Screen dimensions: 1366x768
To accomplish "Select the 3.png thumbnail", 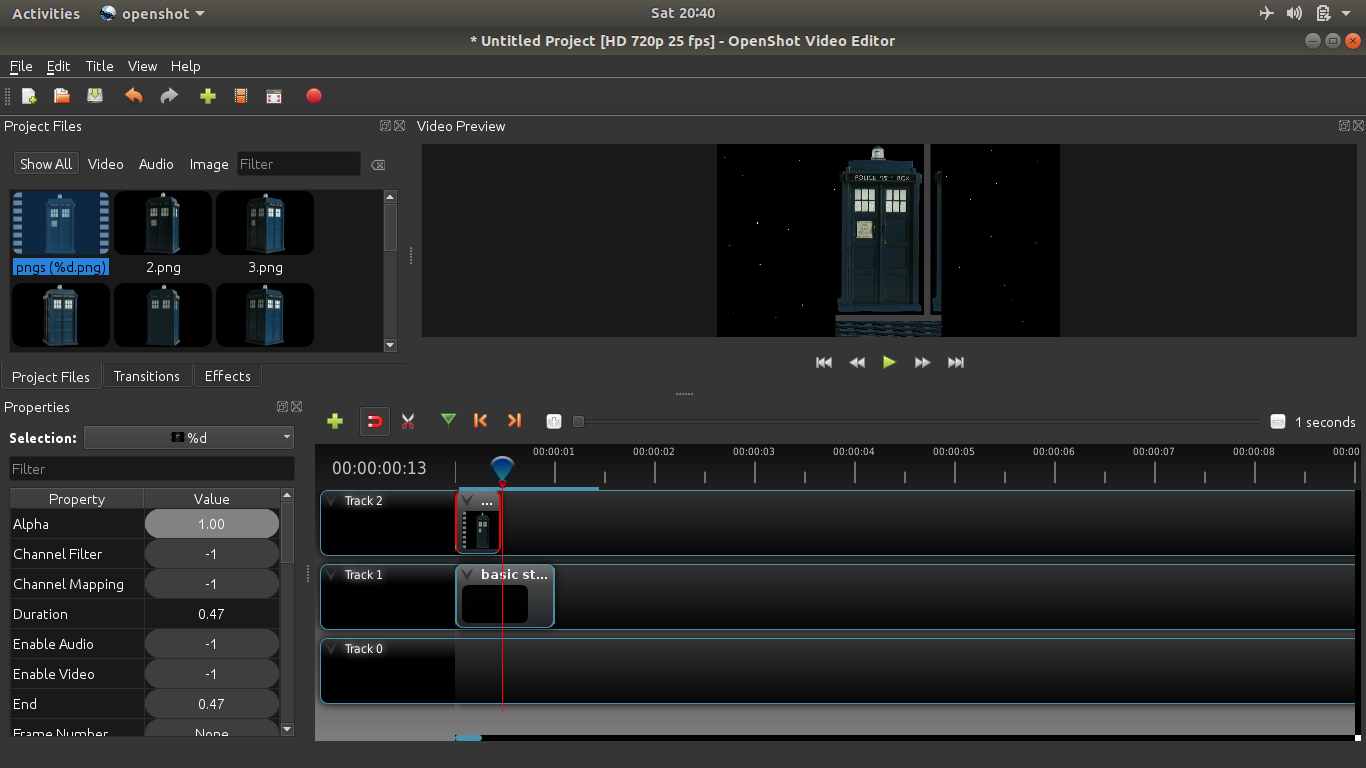I will (x=265, y=223).
